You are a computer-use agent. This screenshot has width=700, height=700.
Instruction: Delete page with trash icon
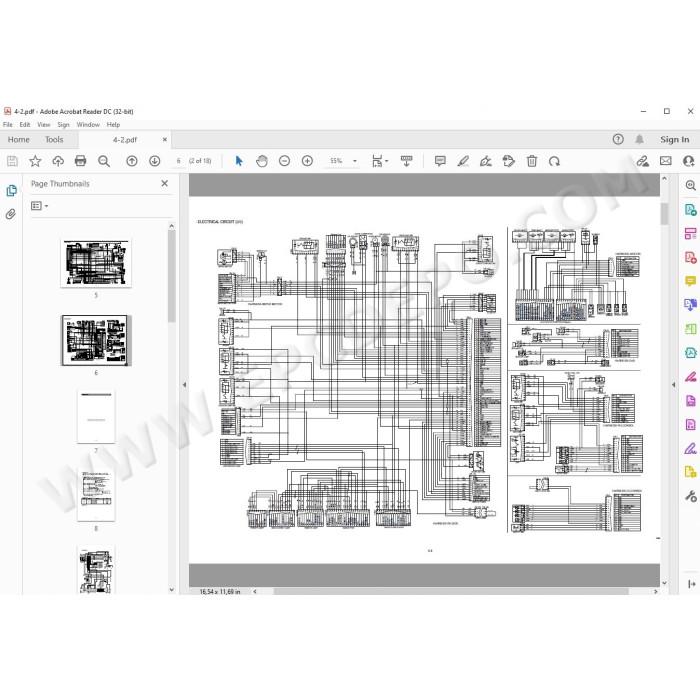(x=532, y=161)
